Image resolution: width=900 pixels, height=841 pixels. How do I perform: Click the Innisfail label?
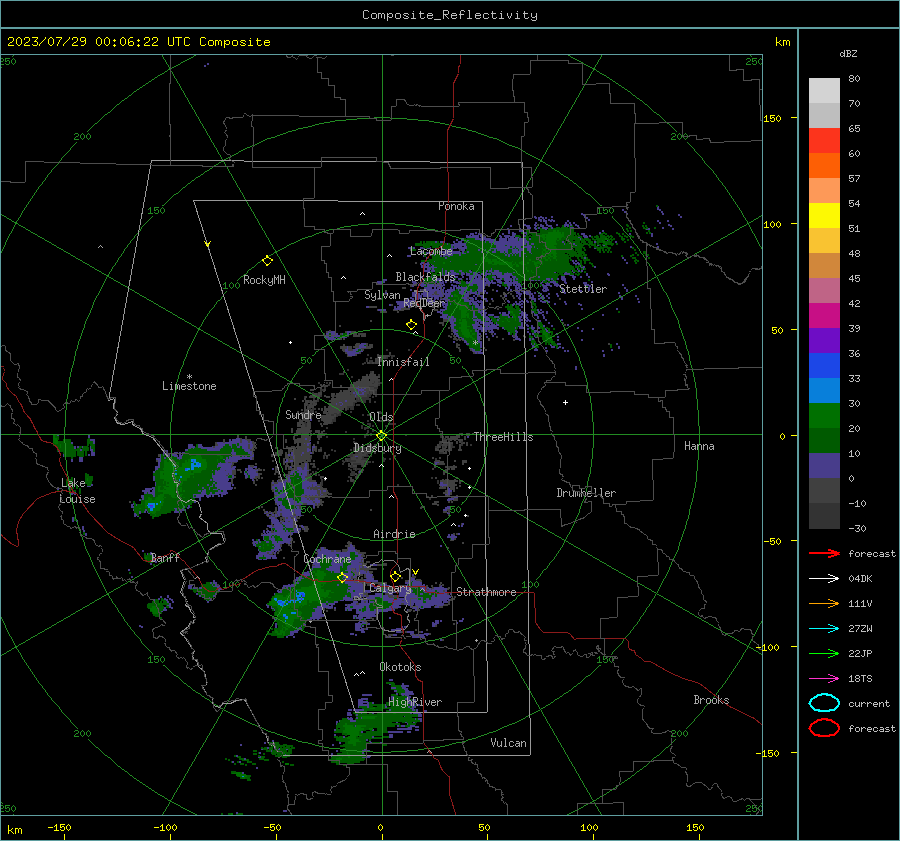click(403, 362)
